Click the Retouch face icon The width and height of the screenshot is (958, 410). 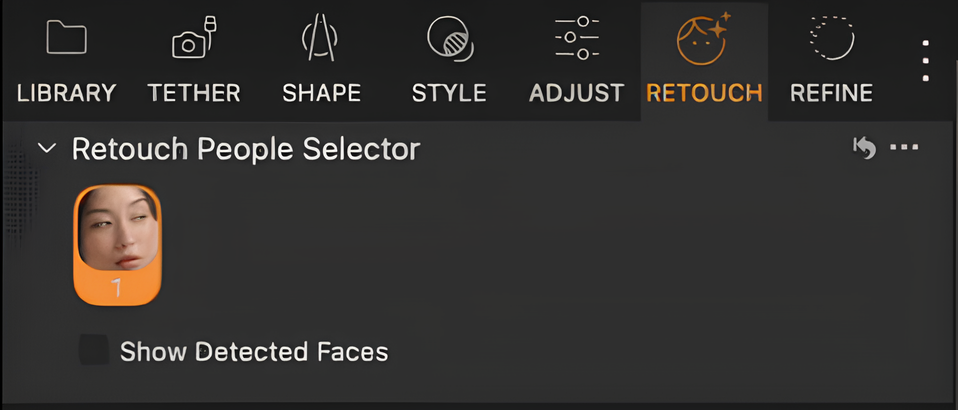pyautogui.click(x=704, y=38)
